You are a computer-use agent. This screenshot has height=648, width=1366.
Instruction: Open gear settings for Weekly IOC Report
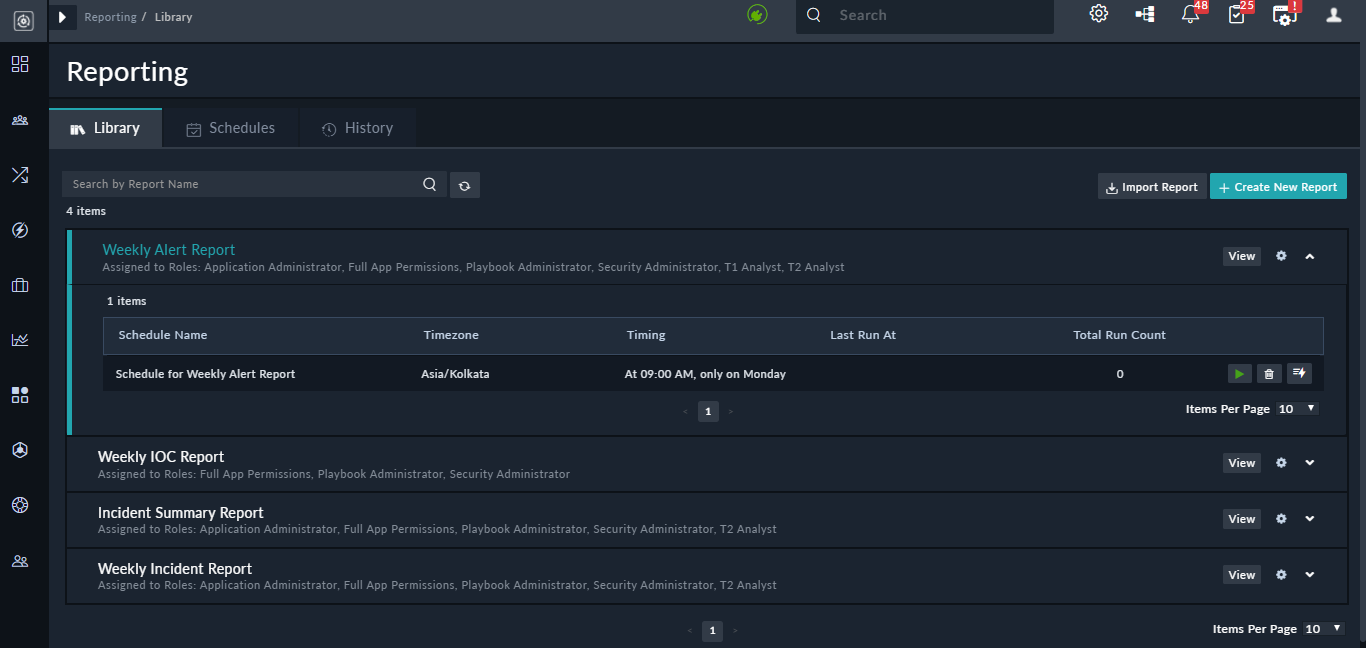click(1281, 463)
